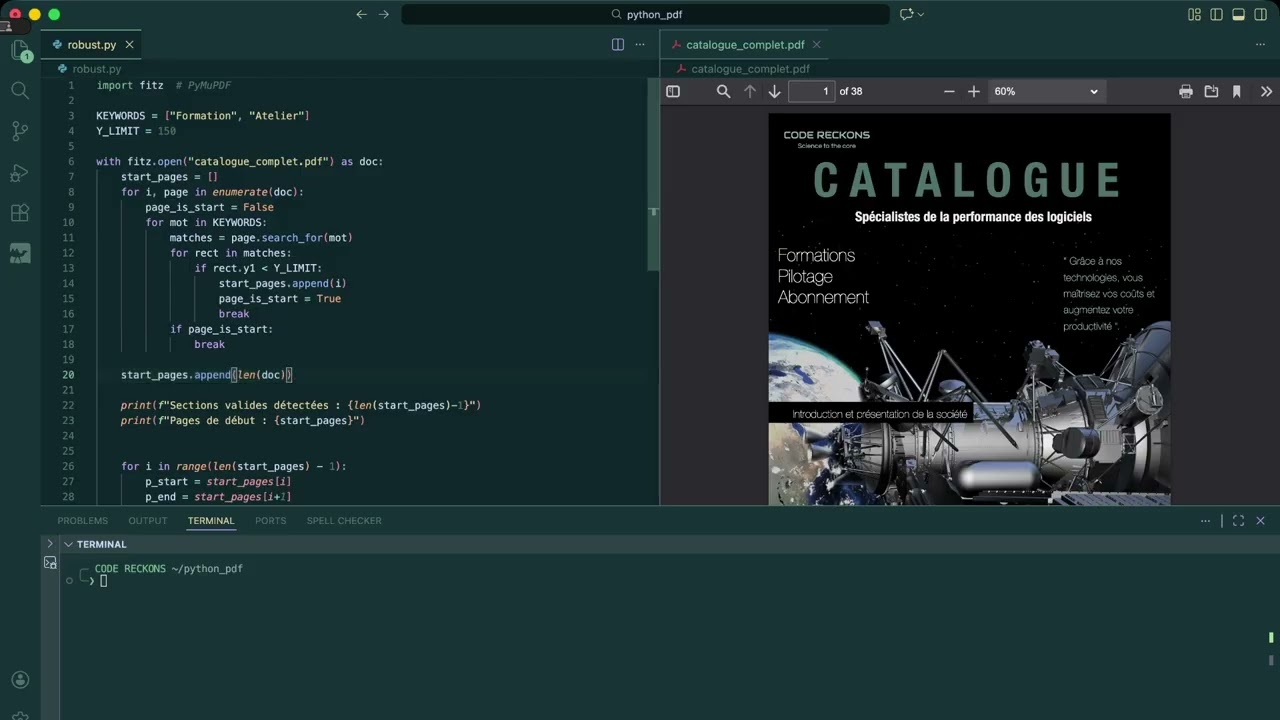Zoom out the PDF viewer

949,91
